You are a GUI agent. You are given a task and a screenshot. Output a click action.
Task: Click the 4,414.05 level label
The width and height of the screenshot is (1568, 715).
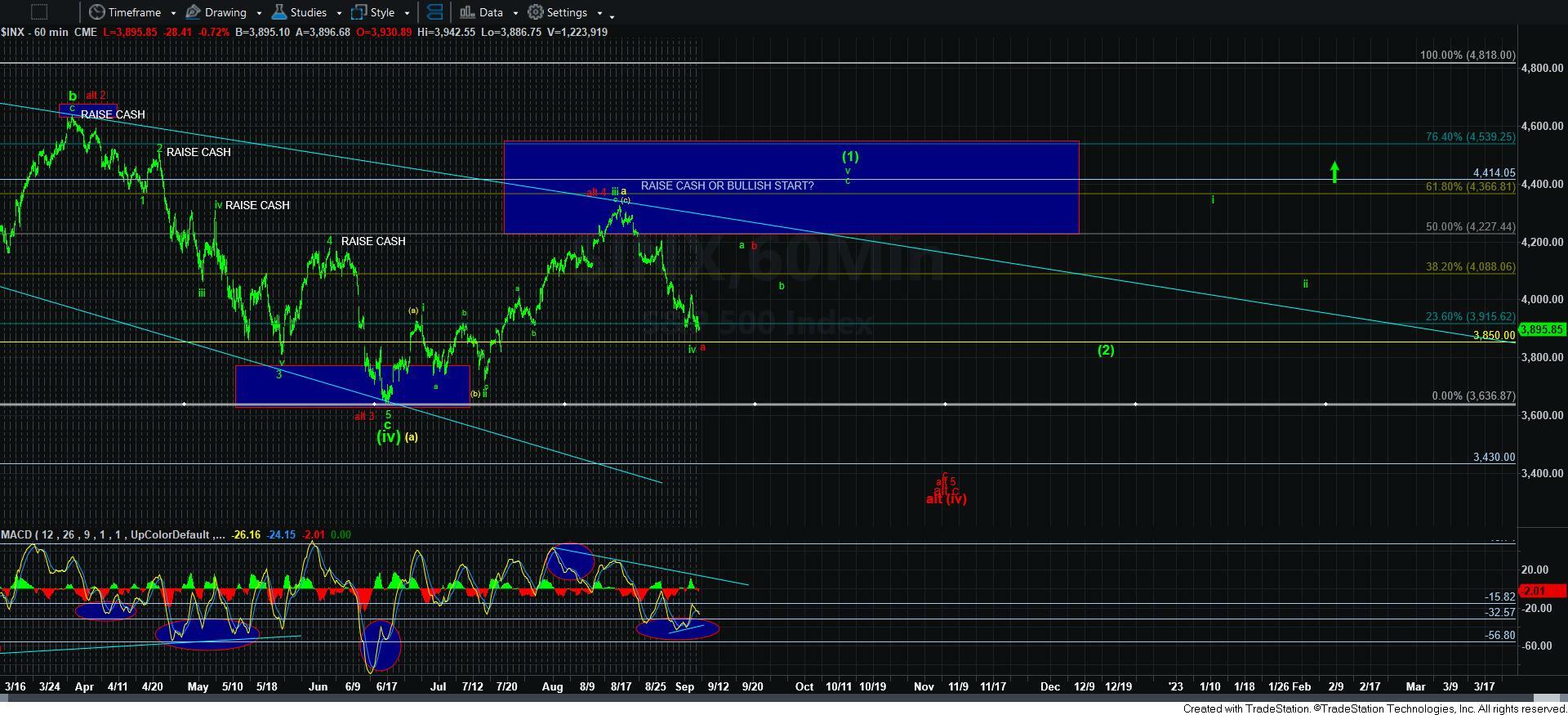[1494, 172]
